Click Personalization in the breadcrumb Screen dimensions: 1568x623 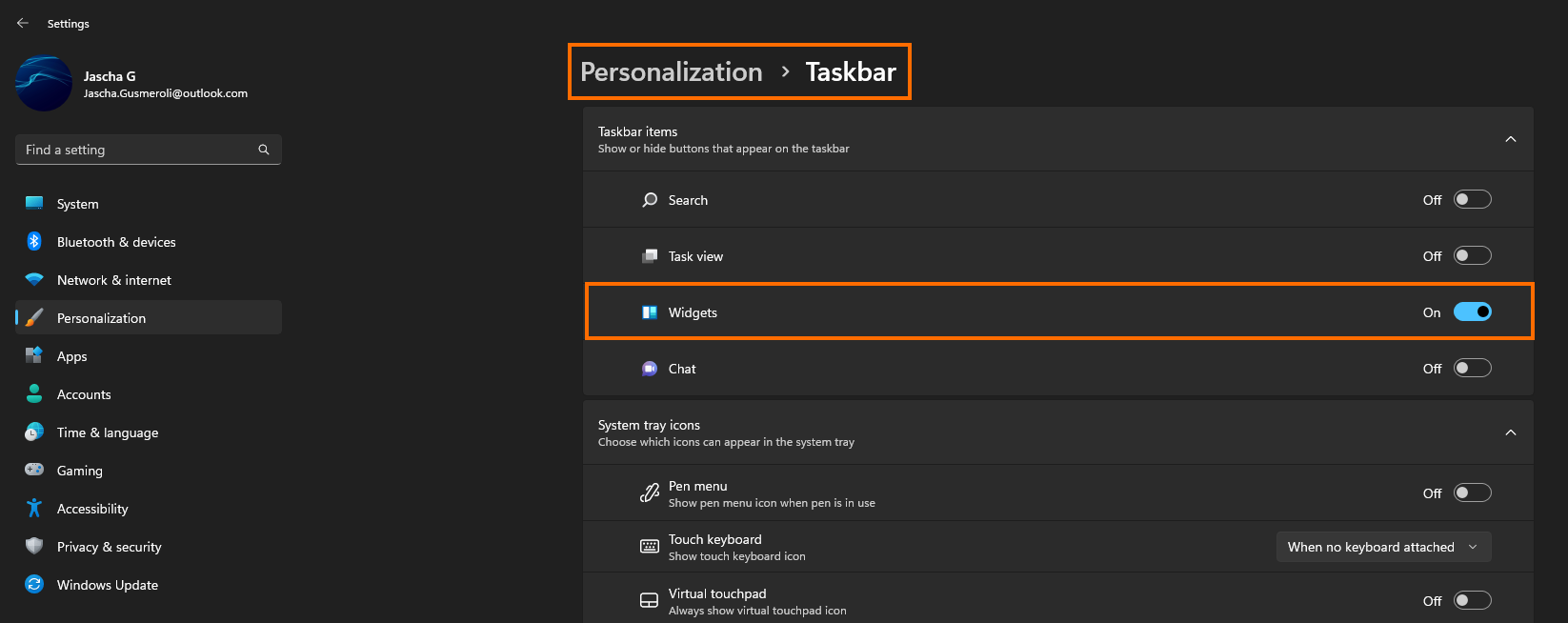672,71
